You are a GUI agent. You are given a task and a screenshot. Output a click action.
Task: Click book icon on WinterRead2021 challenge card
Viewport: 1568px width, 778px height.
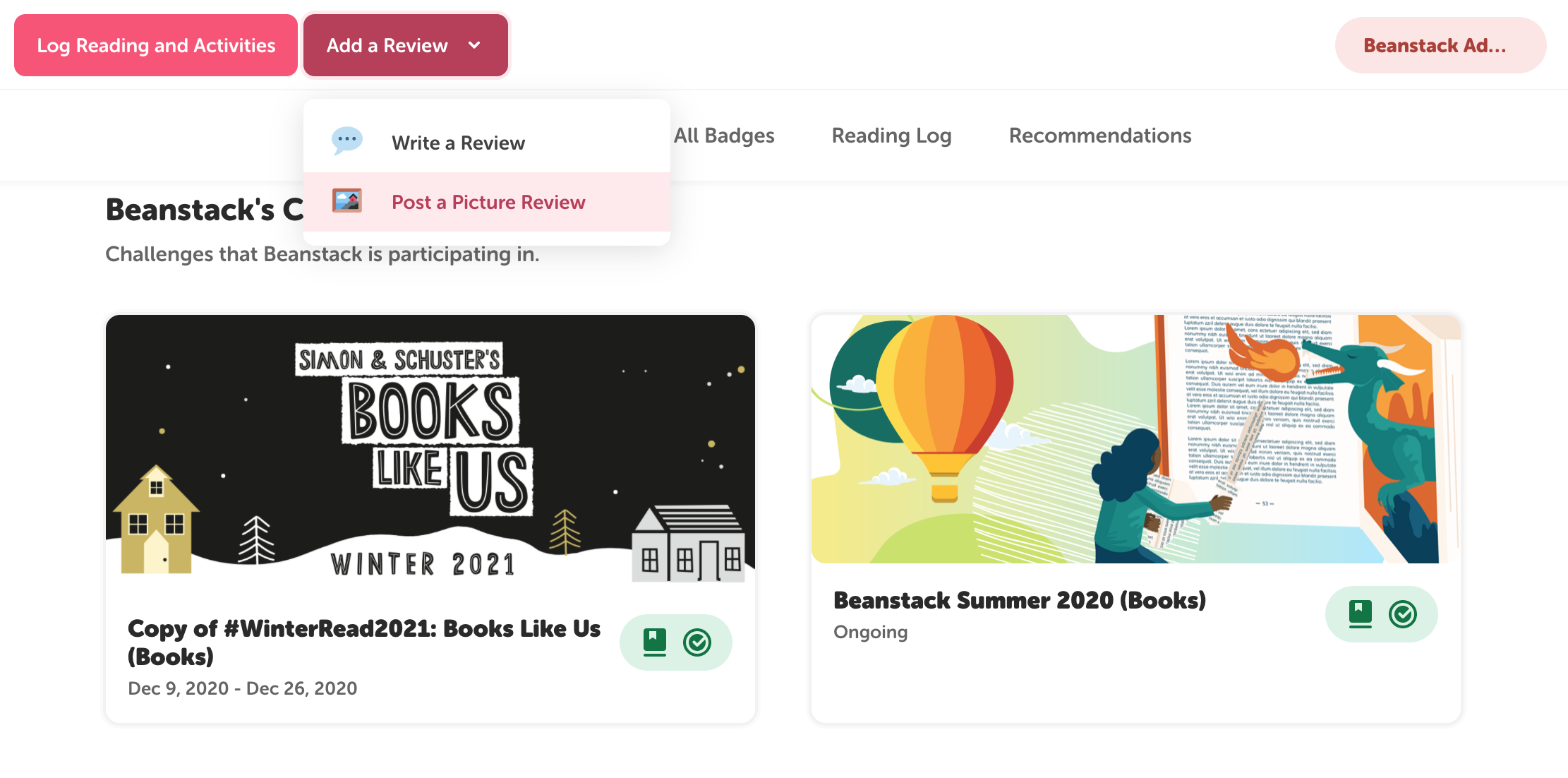click(655, 642)
